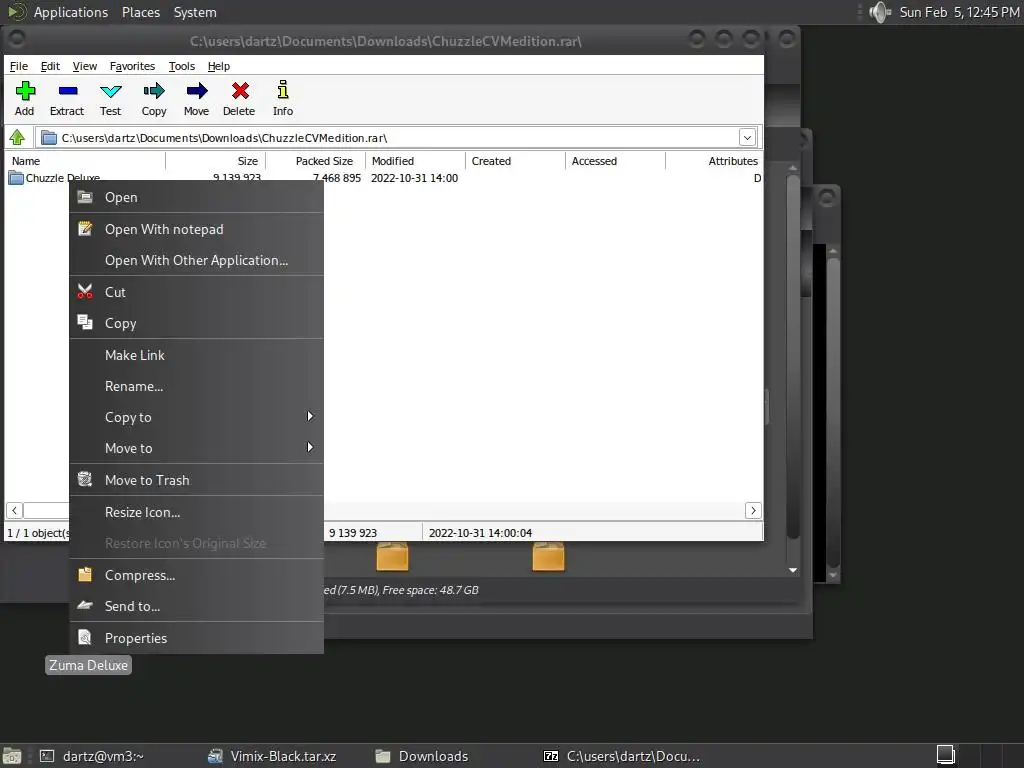This screenshot has width=1024, height=768.
Task: Open the clock showing Sun Feb 5, 12:45 PM
Action: 959,12
